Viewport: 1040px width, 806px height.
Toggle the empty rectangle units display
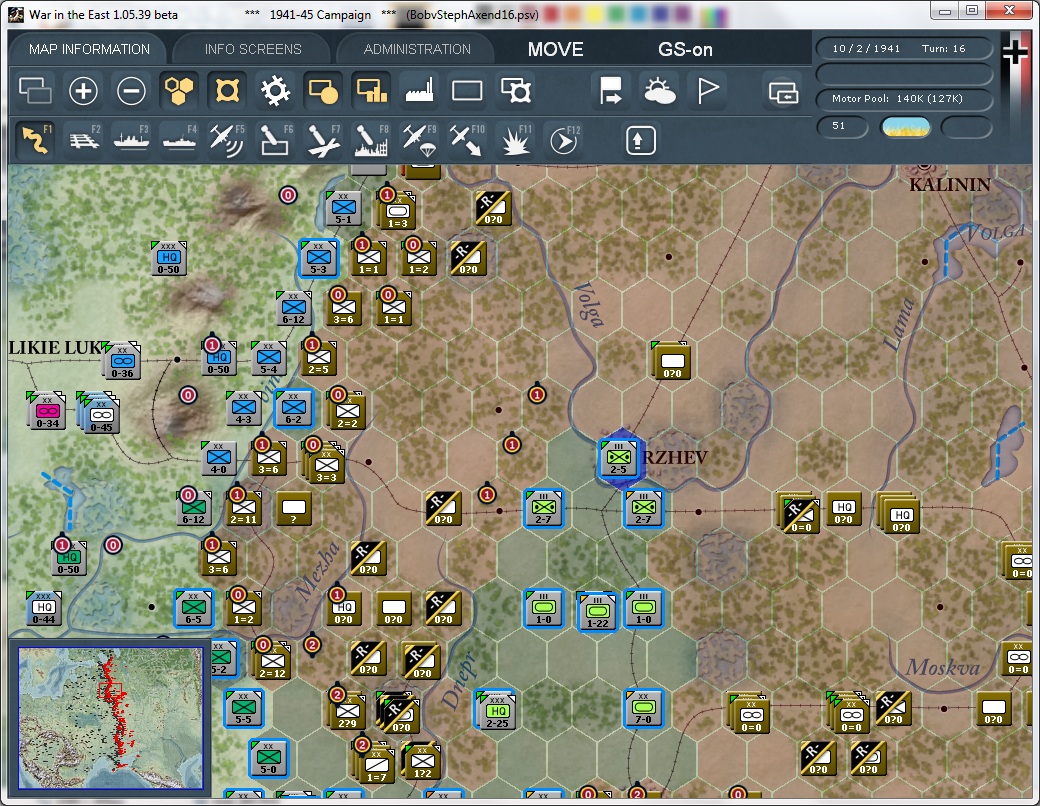pos(467,90)
